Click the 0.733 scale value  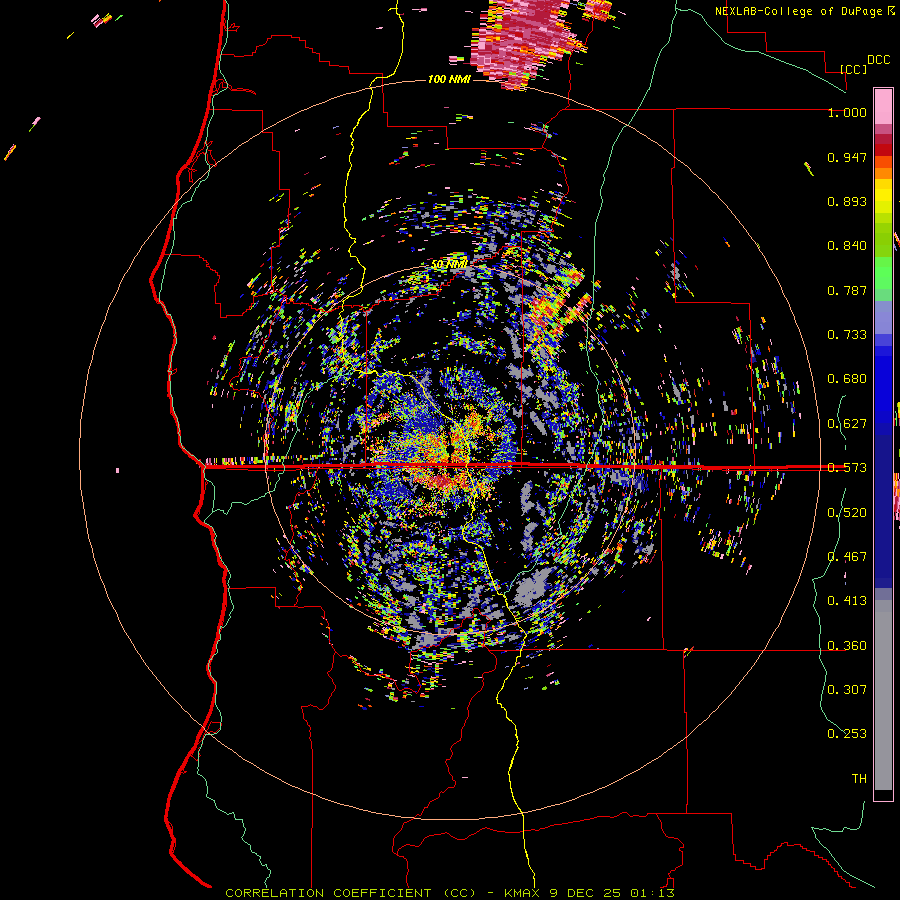tap(847, 335)
